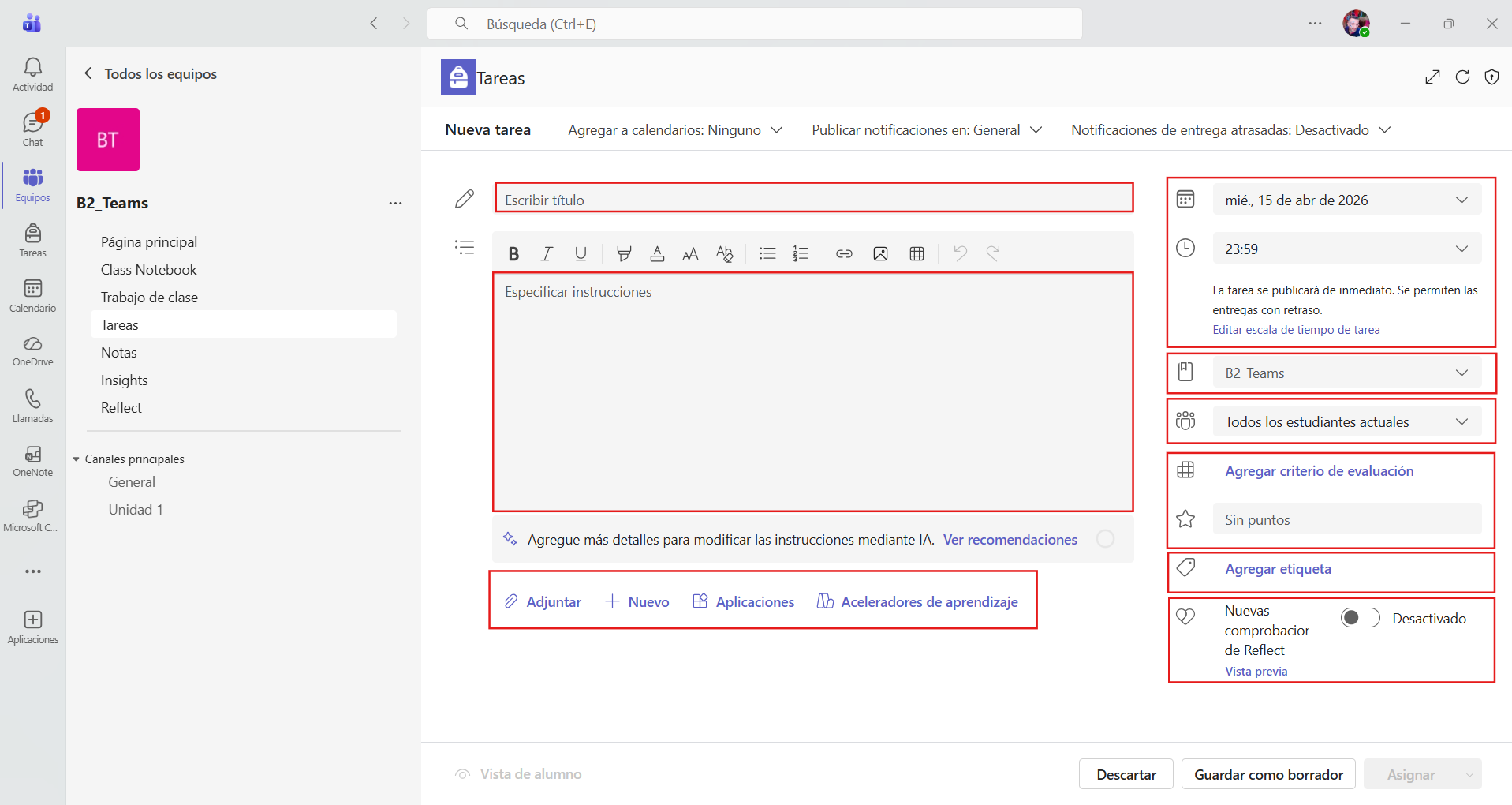
Task: Open the Calendario app
Action: click(x=32, y=296)
